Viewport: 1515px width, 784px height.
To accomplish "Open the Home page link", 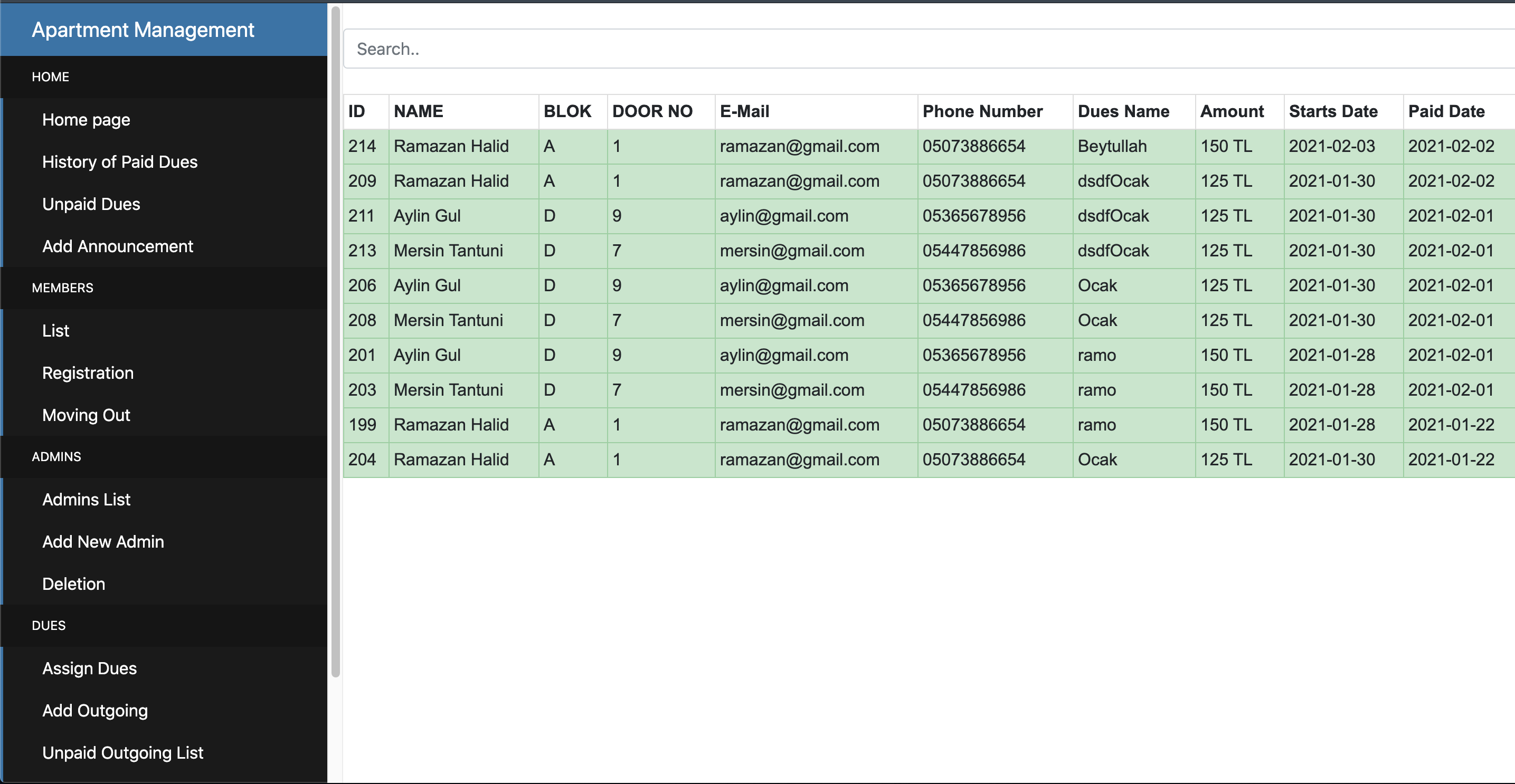I will [86, 119].
